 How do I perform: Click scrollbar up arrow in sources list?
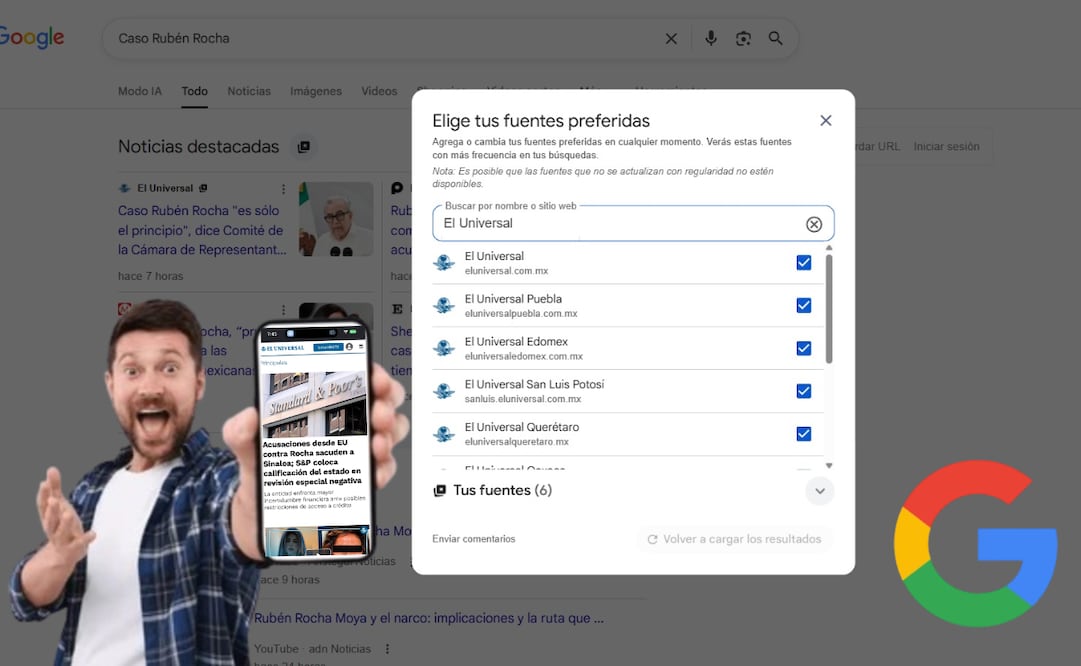click(x=829, y=248)
